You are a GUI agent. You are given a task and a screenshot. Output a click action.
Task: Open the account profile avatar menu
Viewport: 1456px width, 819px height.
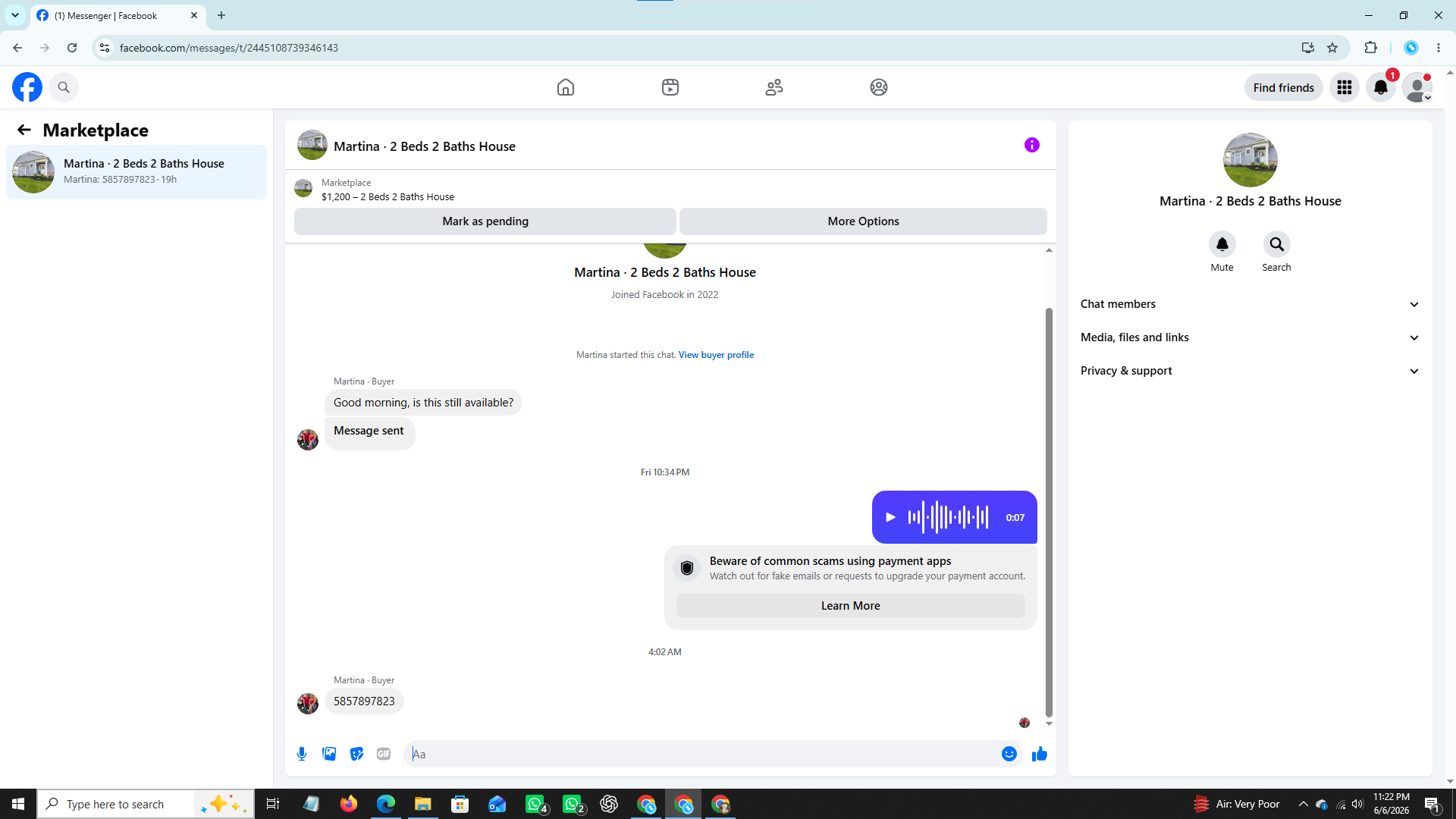pos(1417,87)
